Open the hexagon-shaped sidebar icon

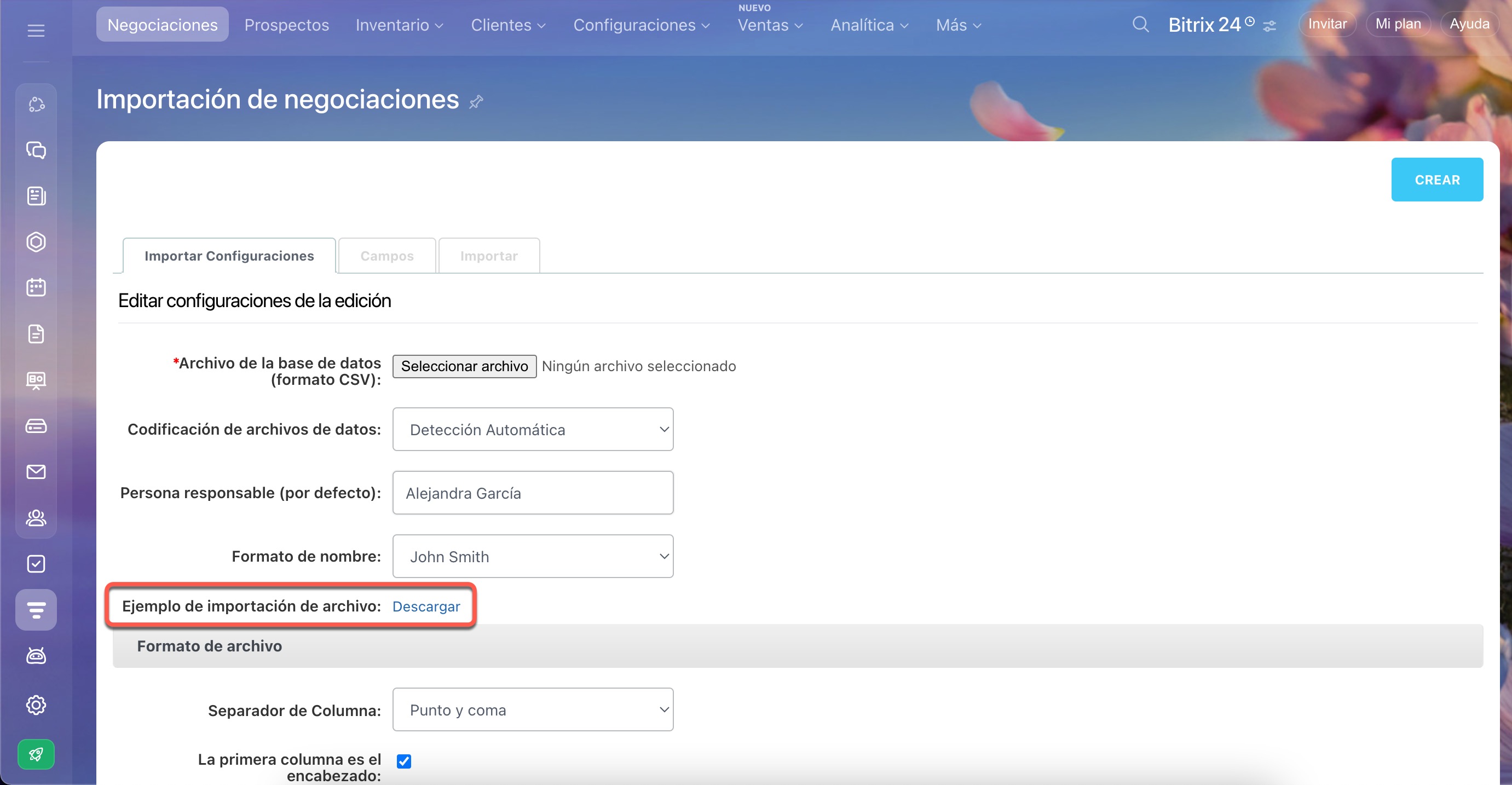click(36, 242)
